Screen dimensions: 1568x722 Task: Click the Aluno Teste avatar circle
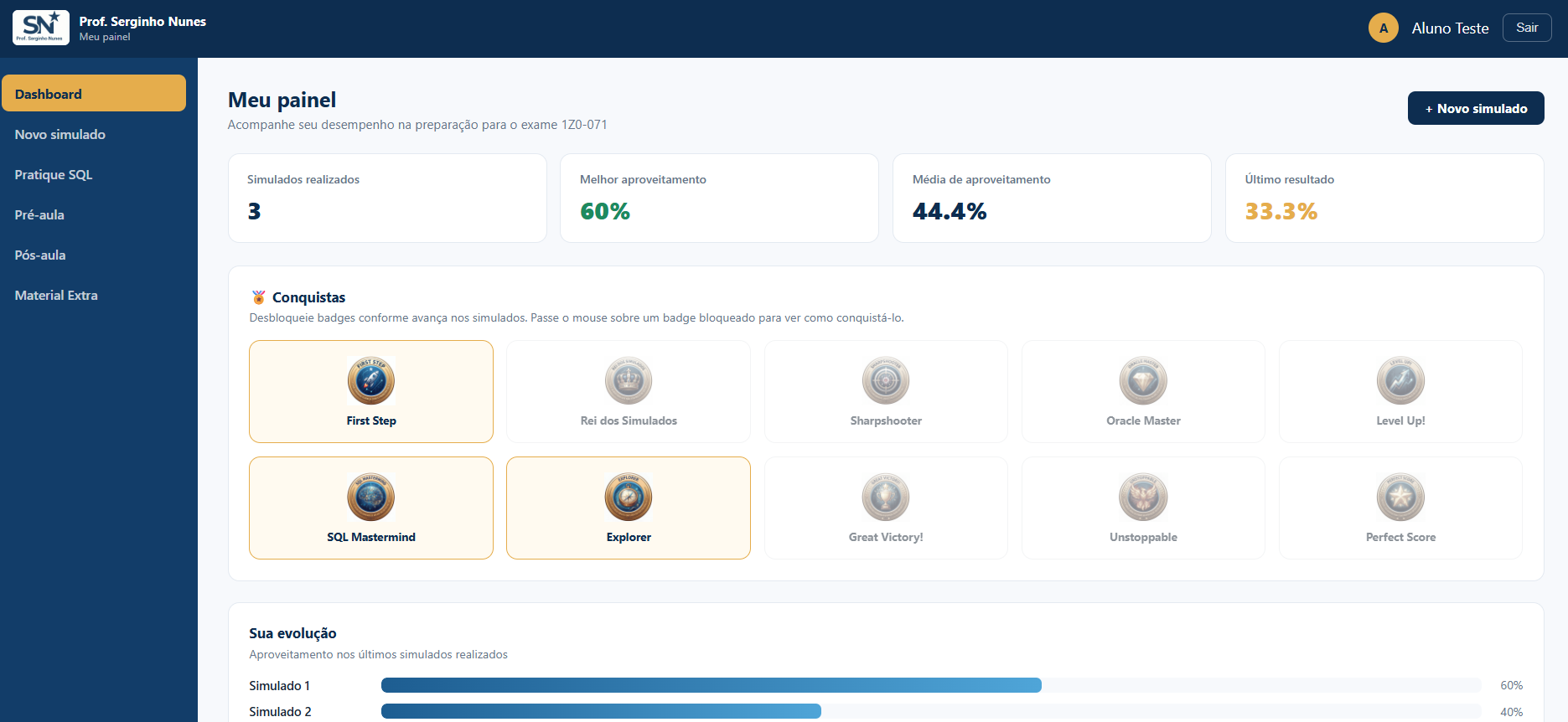click(1384, 28)
